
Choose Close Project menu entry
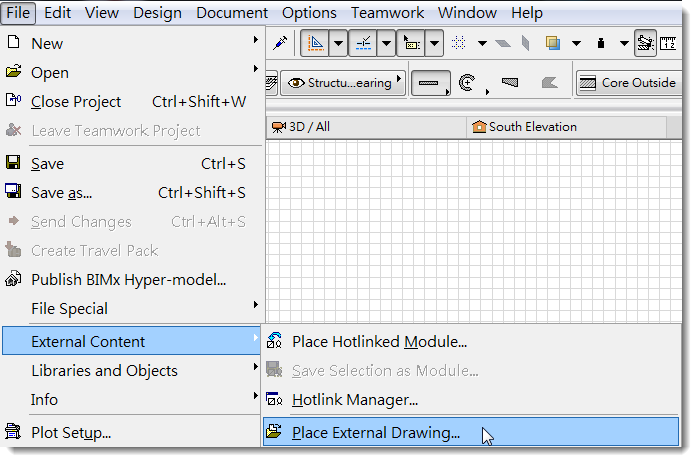(x=132, y=101)
